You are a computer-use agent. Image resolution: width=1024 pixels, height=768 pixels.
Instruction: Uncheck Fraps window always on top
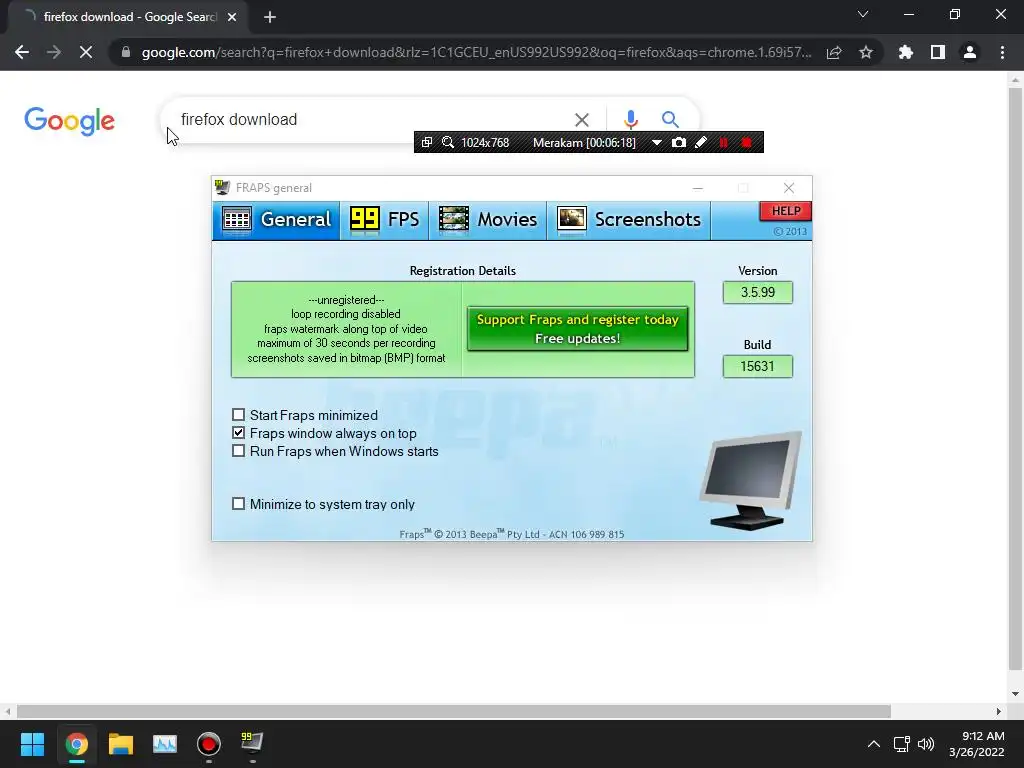(x=238, y=433)
